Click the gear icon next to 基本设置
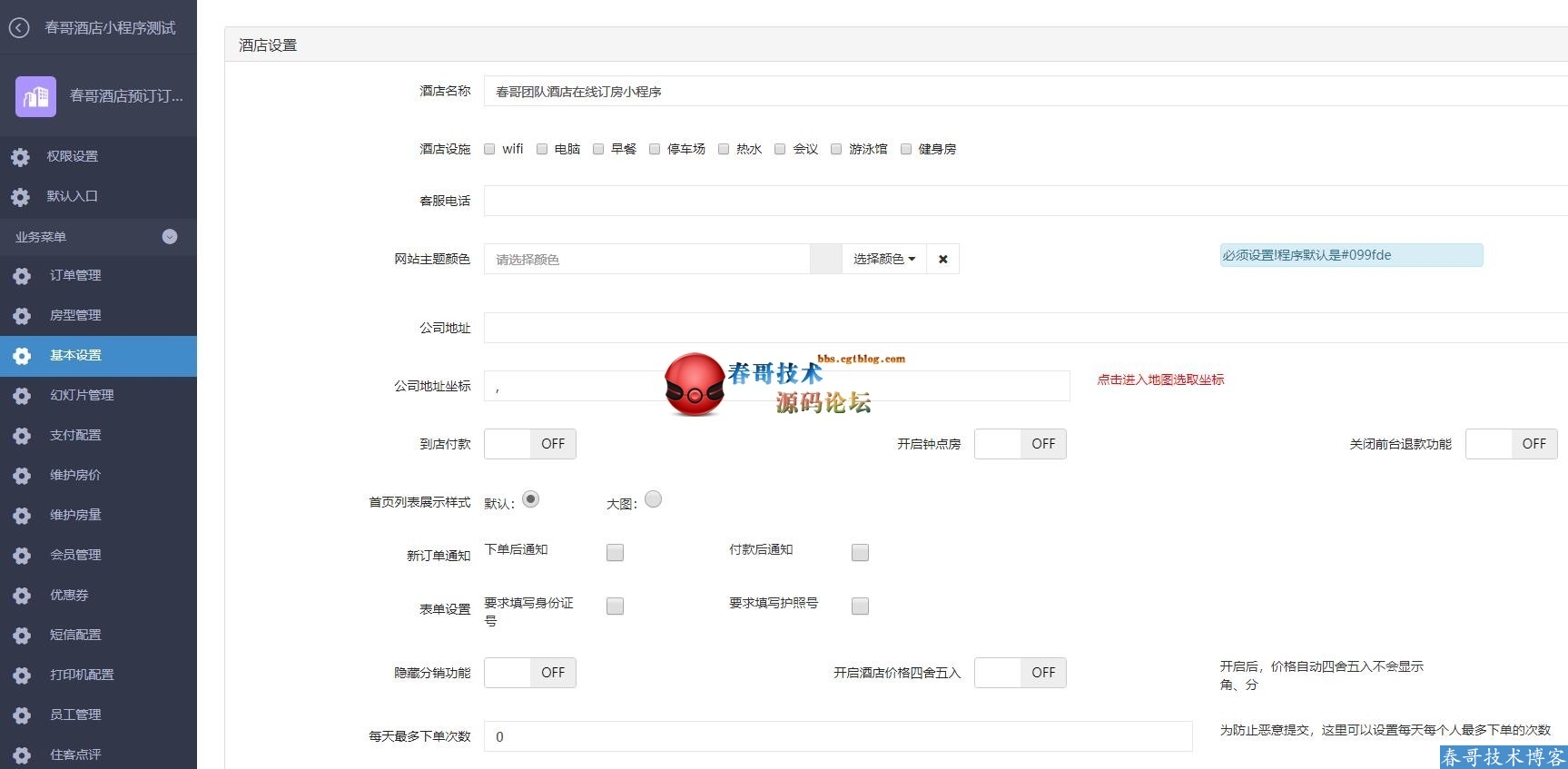The height and width of the screenshot is (769, 1568). coord(22,356)
